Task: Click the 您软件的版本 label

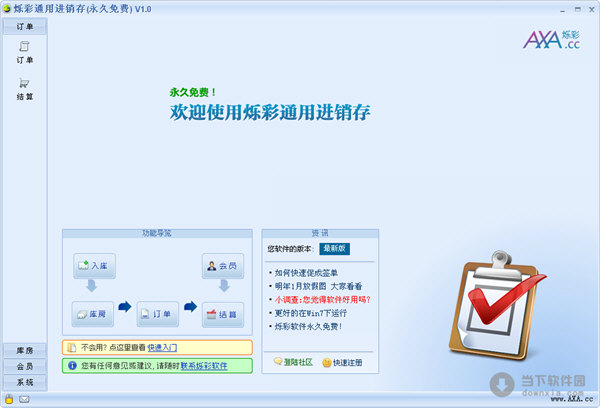Action: [x=290, y=249]
